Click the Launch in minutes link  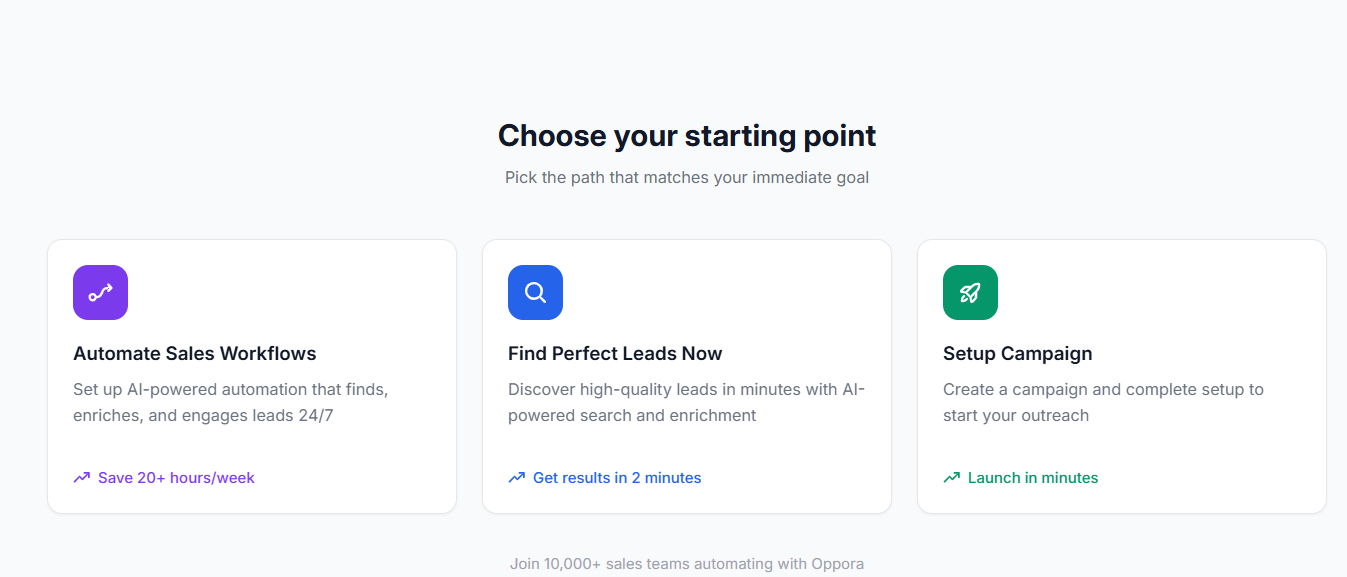[x=1031, y=477]
